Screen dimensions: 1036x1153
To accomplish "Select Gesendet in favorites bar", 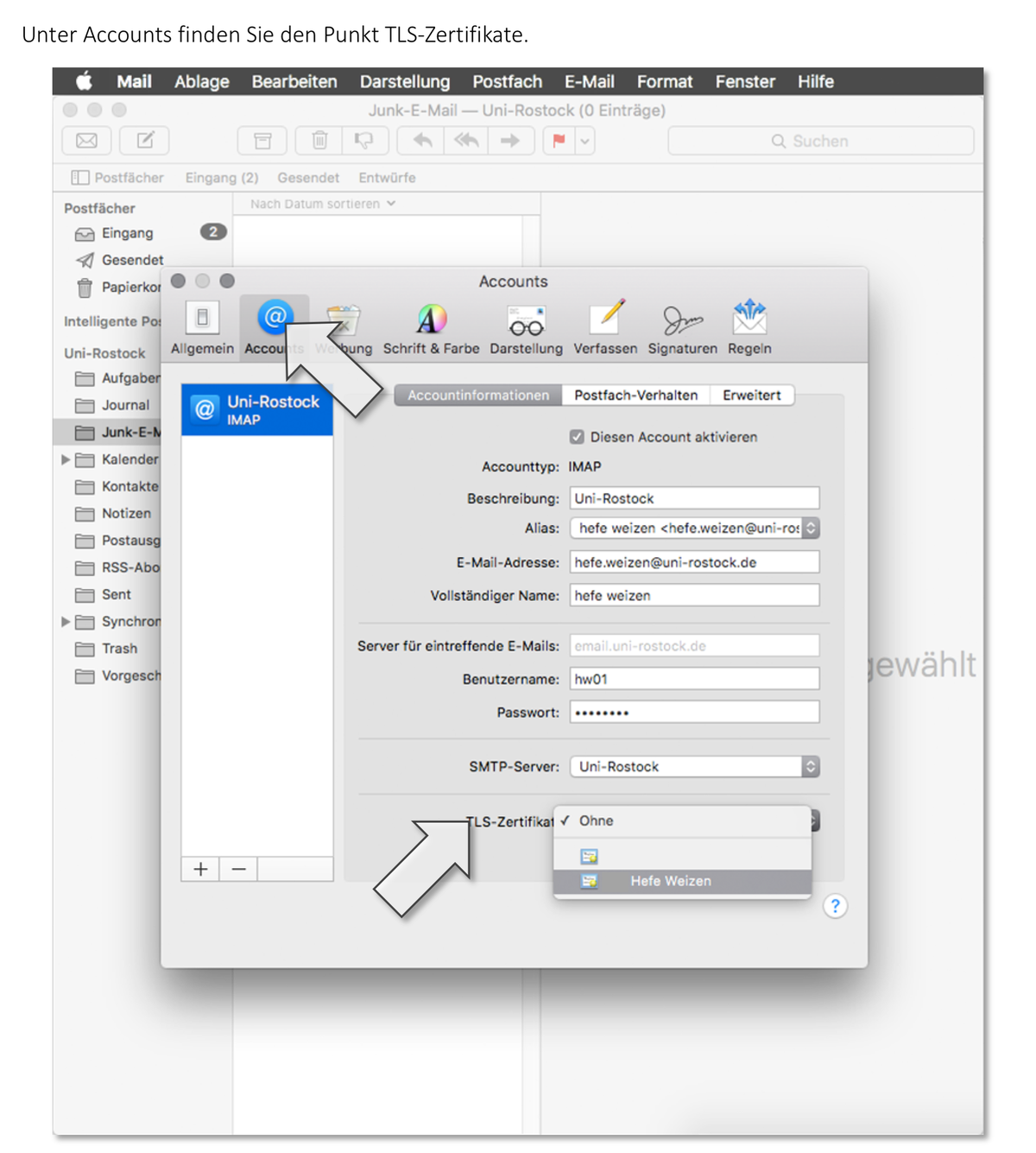I will tap(308, 177).
